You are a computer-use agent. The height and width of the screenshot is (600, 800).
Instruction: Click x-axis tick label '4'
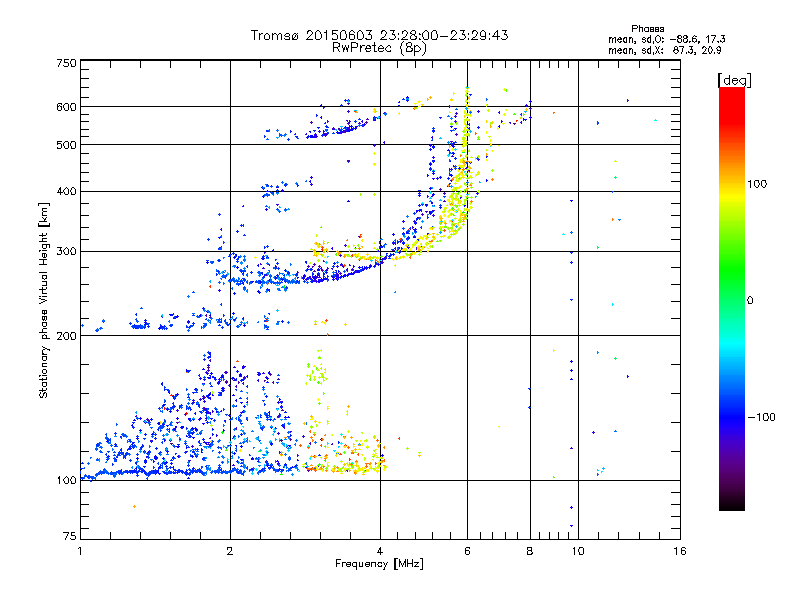pos(380,551)
